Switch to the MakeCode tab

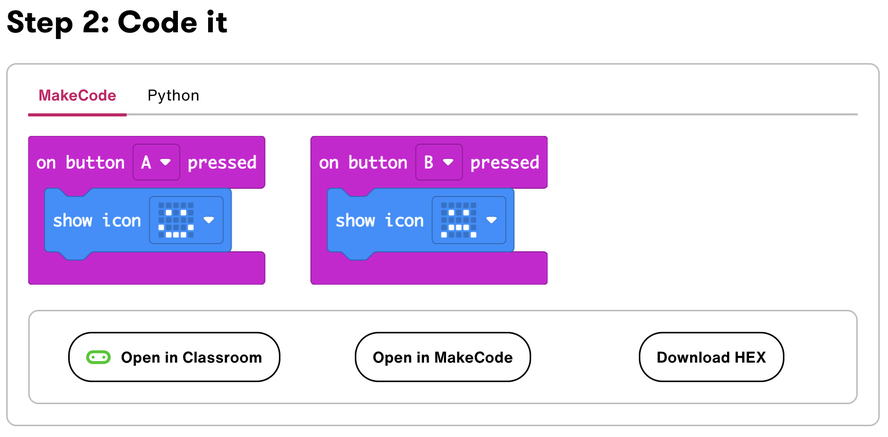click(x=77, y=96)
